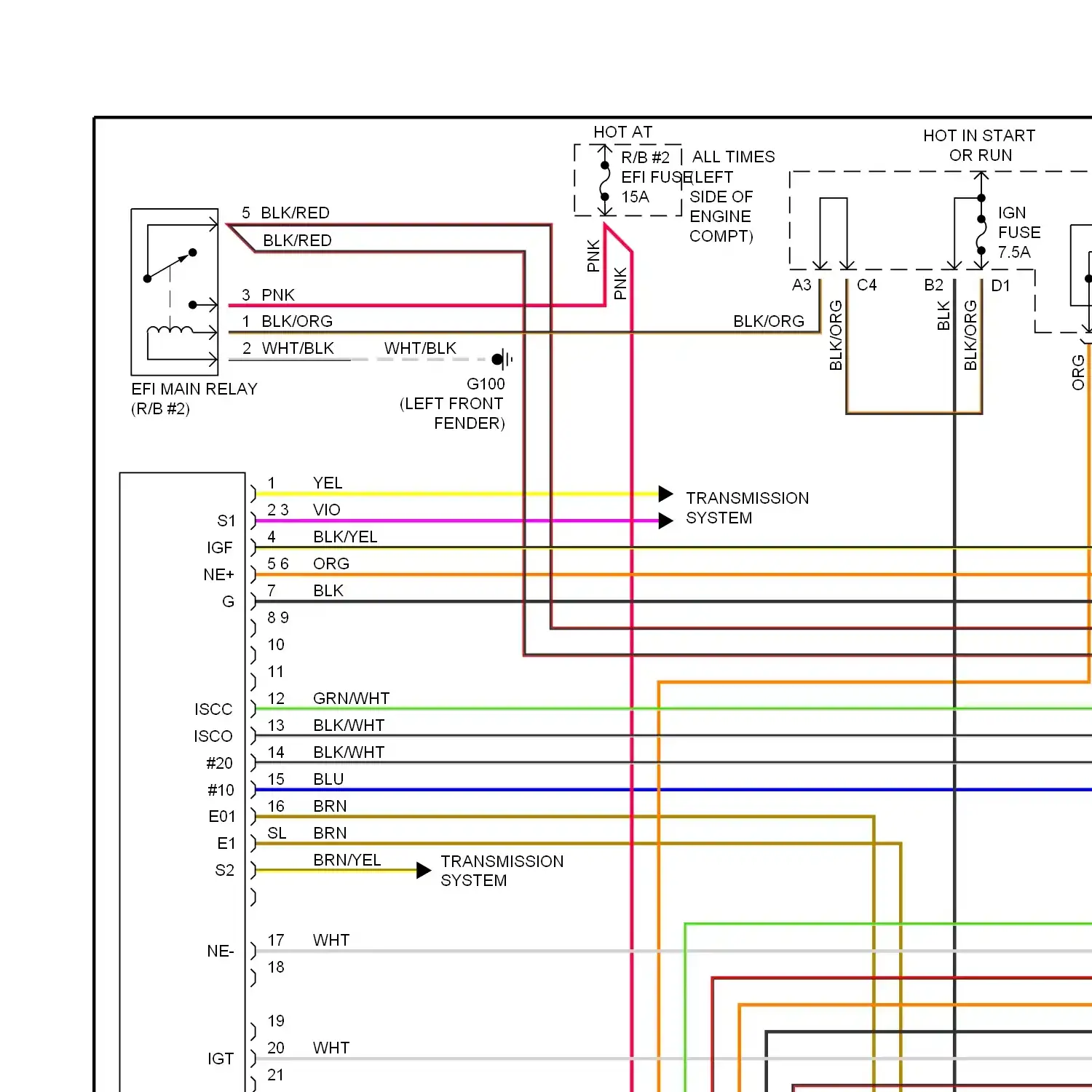
Task: Select the NE- terminal label
Action: 221,951
